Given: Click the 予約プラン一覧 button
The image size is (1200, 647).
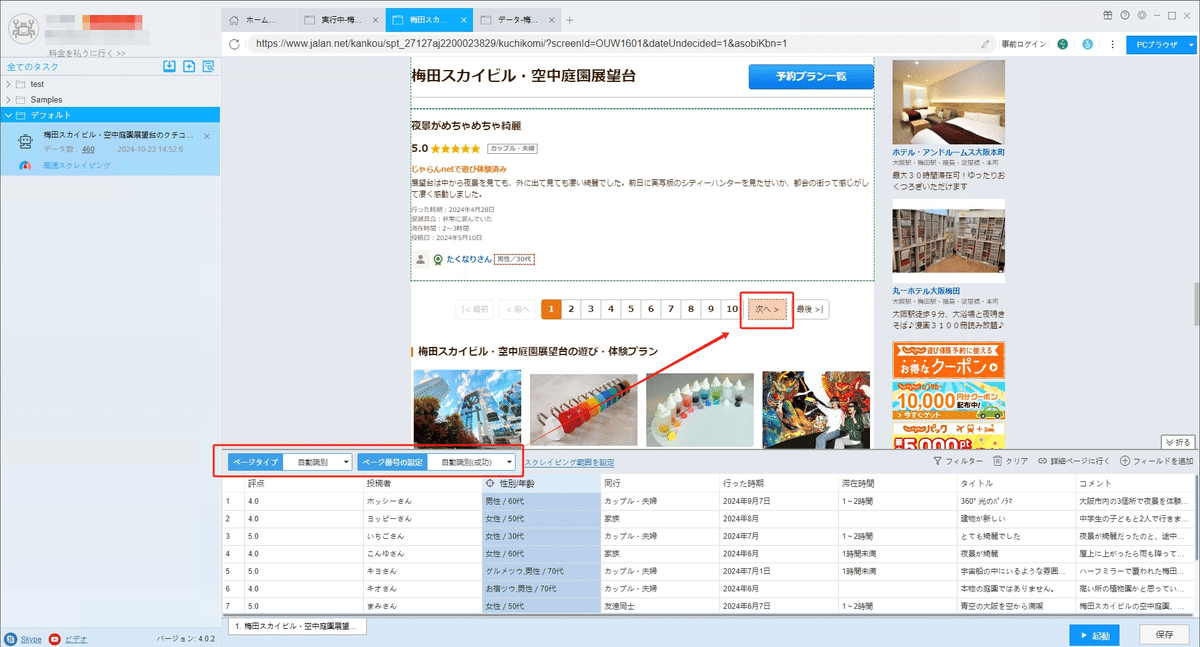Looking at the screenshot, I should point(811,77).
